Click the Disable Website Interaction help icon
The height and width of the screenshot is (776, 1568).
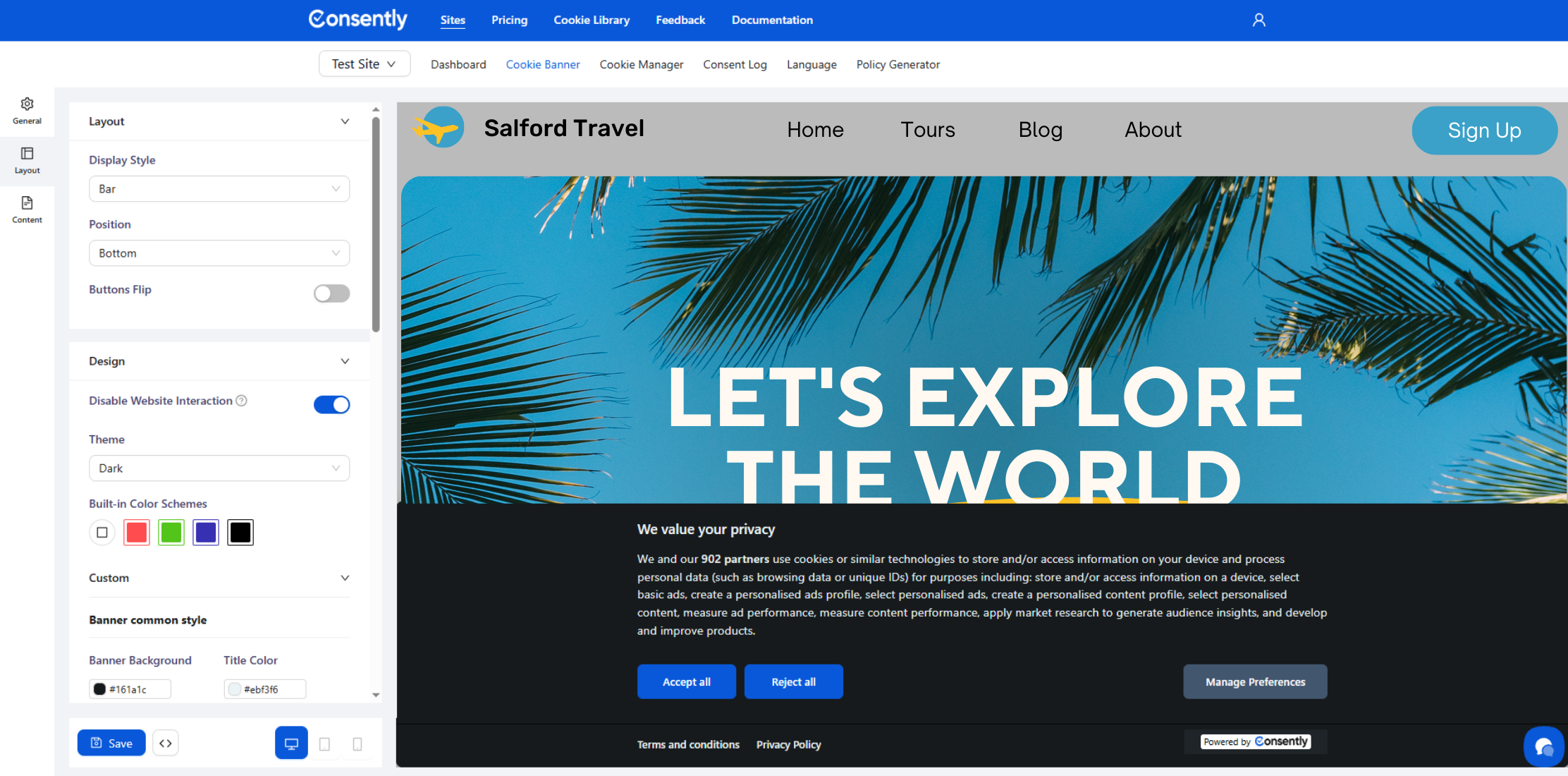241,401
